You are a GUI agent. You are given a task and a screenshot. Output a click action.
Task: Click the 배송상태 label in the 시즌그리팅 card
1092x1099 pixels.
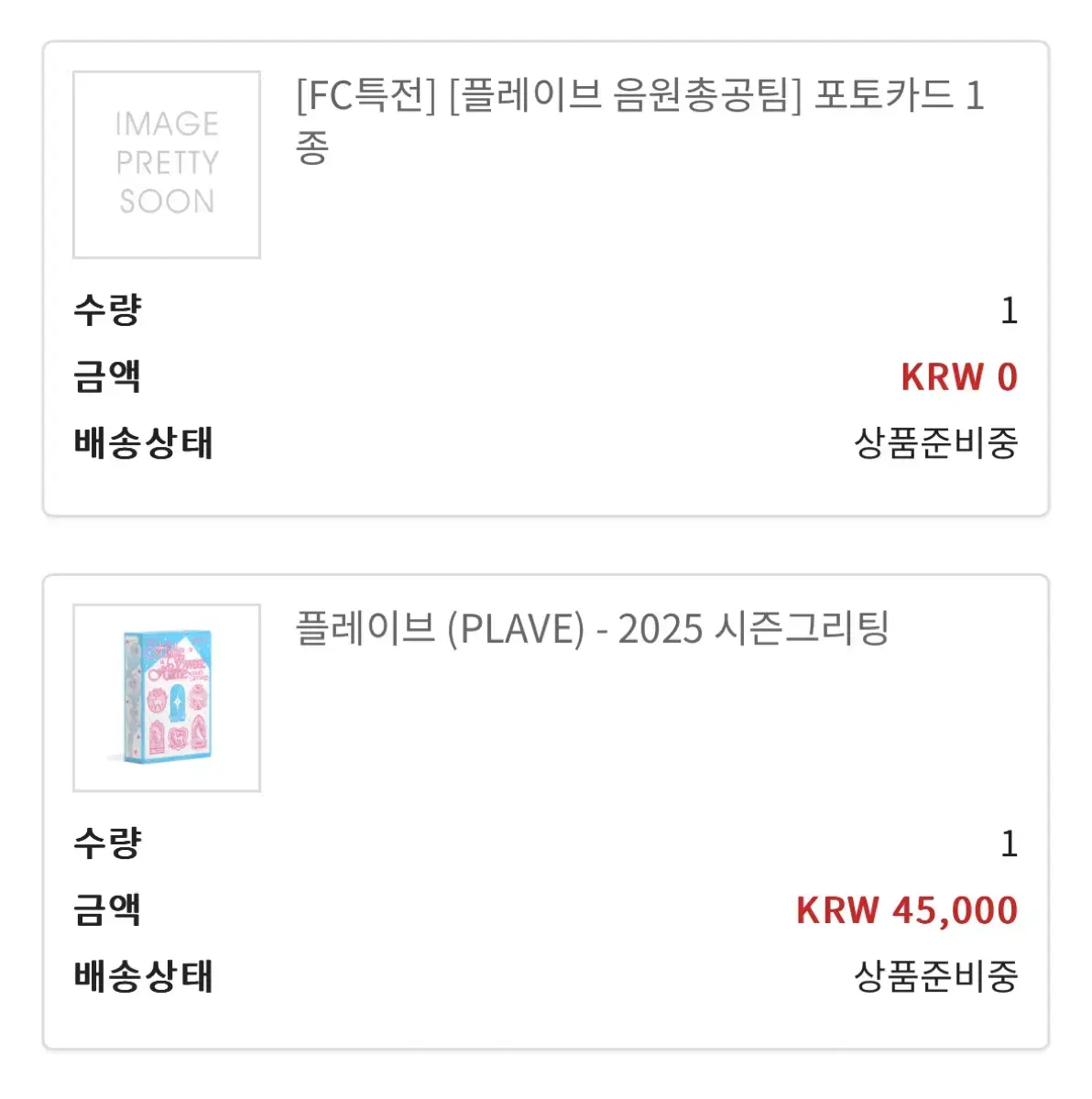point(143,976)
